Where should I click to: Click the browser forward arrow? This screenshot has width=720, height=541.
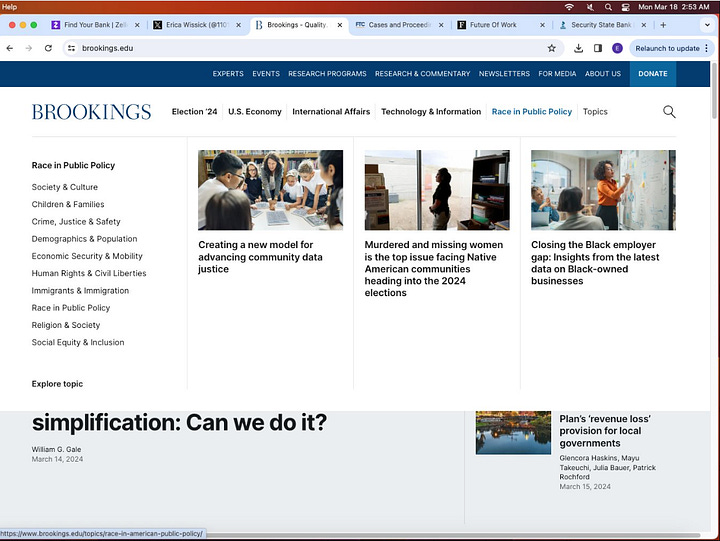(28, 48)
